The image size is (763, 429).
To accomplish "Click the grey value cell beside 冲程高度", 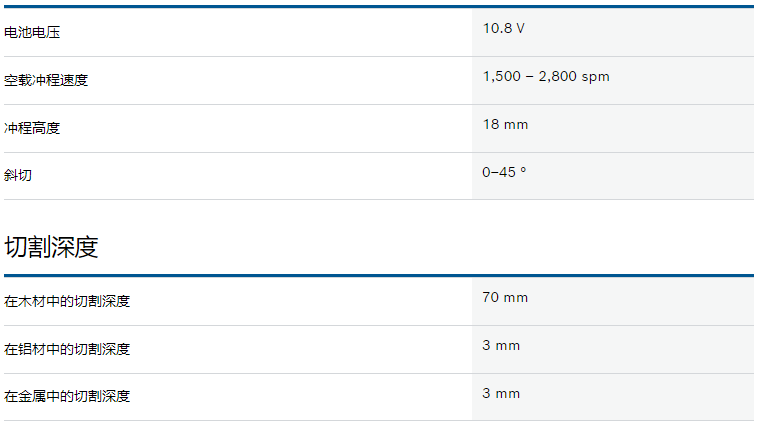I will coord(613,128).
